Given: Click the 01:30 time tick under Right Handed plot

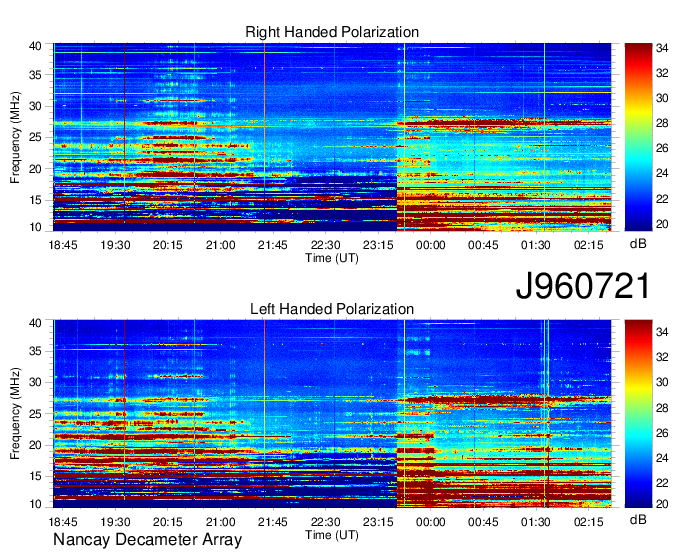Looking at the screenshot, I should 536,245.
